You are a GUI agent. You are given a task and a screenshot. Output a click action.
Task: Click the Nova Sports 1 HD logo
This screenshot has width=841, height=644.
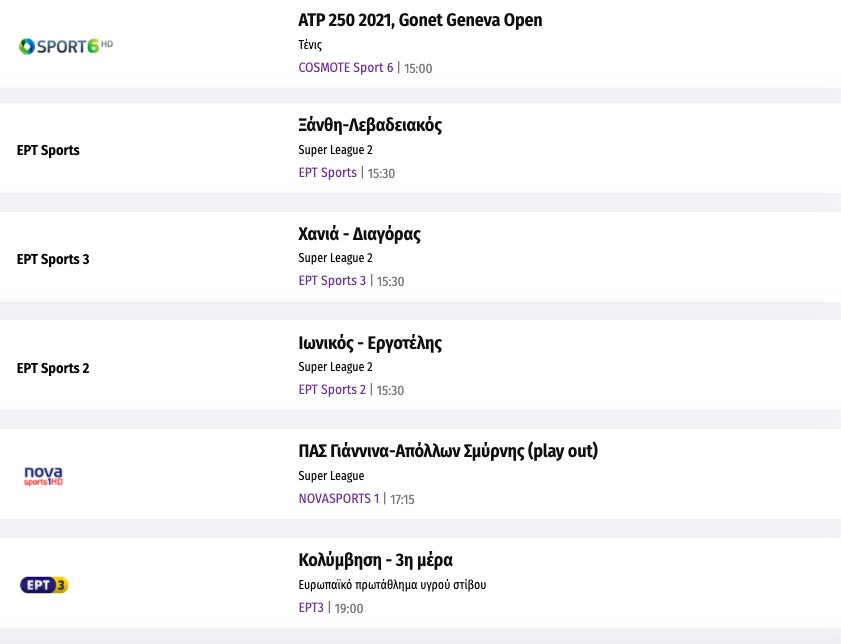coord(44,476)
